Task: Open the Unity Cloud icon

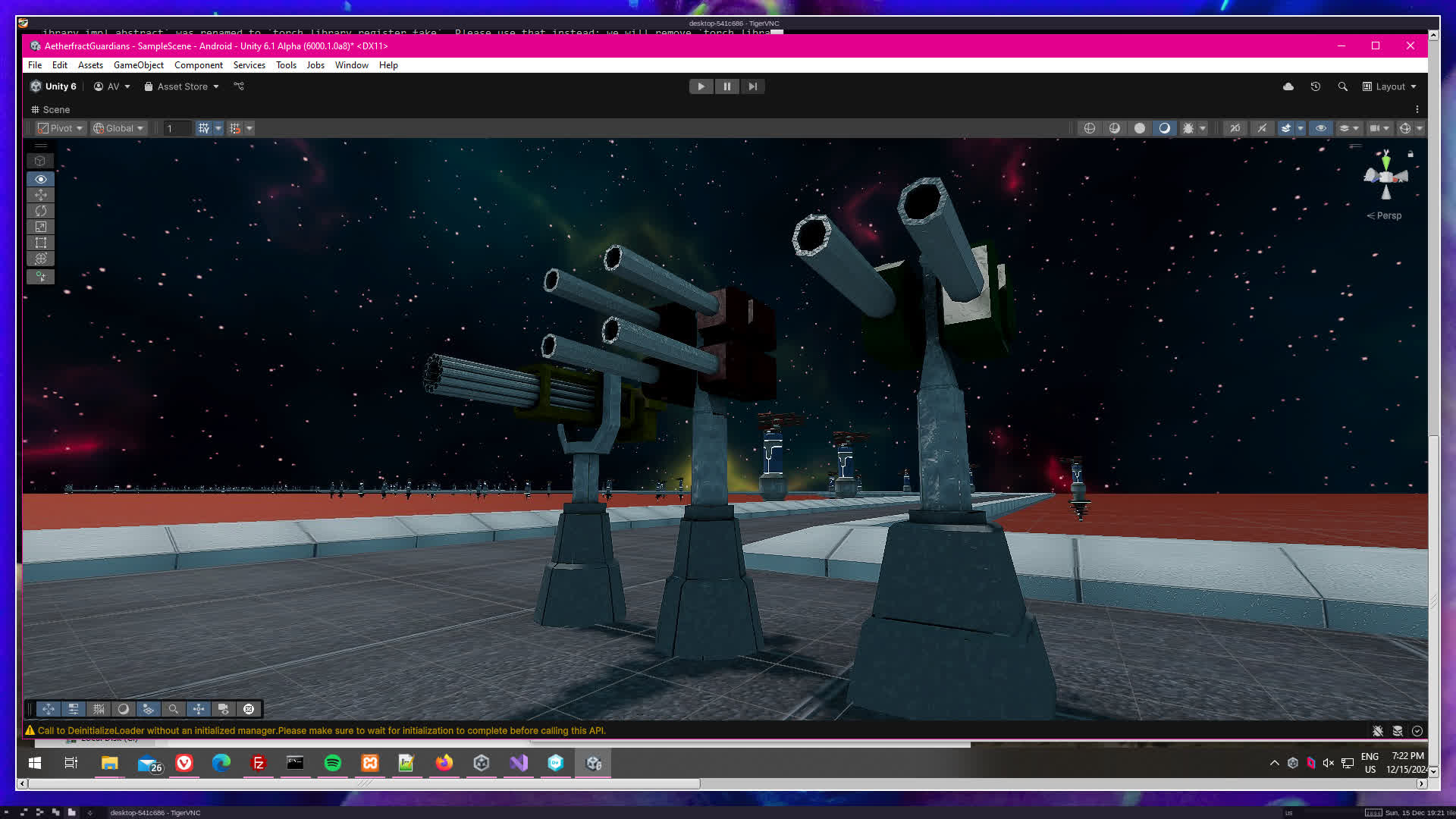Action: 1288,86
